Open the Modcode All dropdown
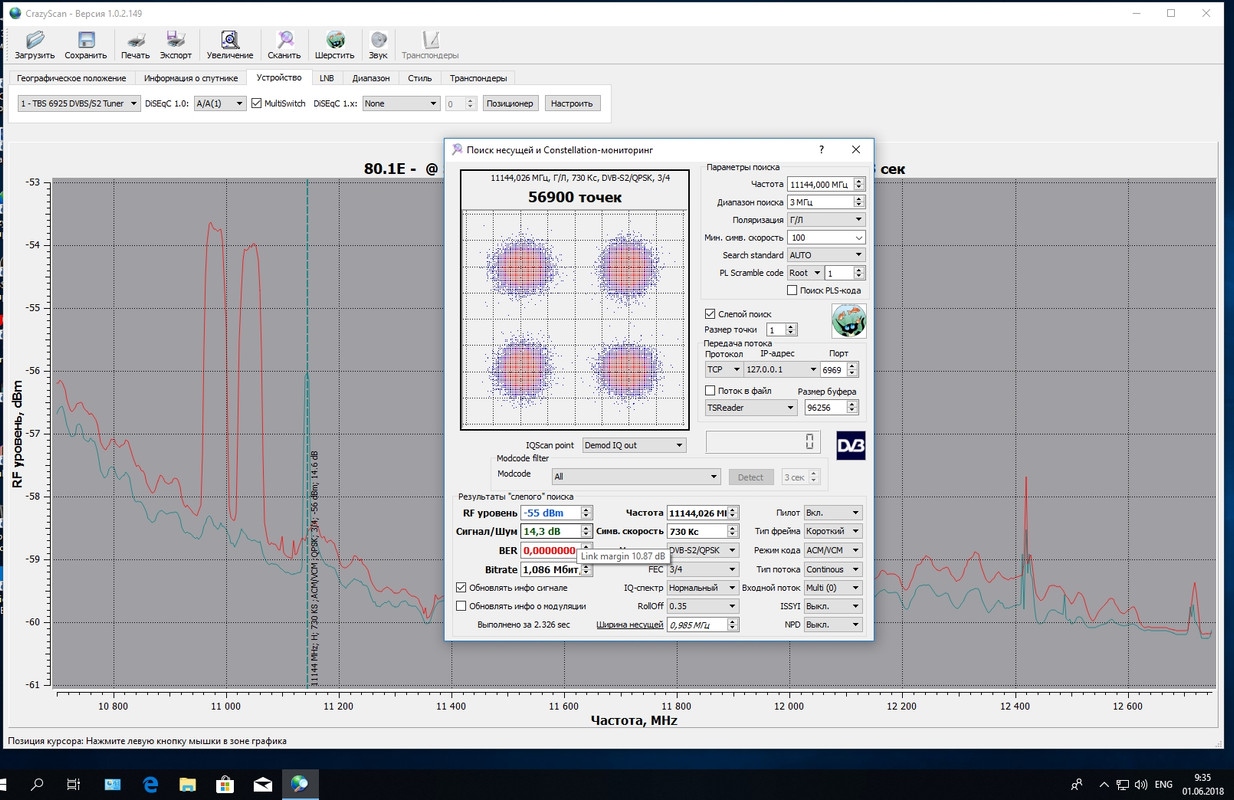The image size is (1234, 800). [635, 478]
